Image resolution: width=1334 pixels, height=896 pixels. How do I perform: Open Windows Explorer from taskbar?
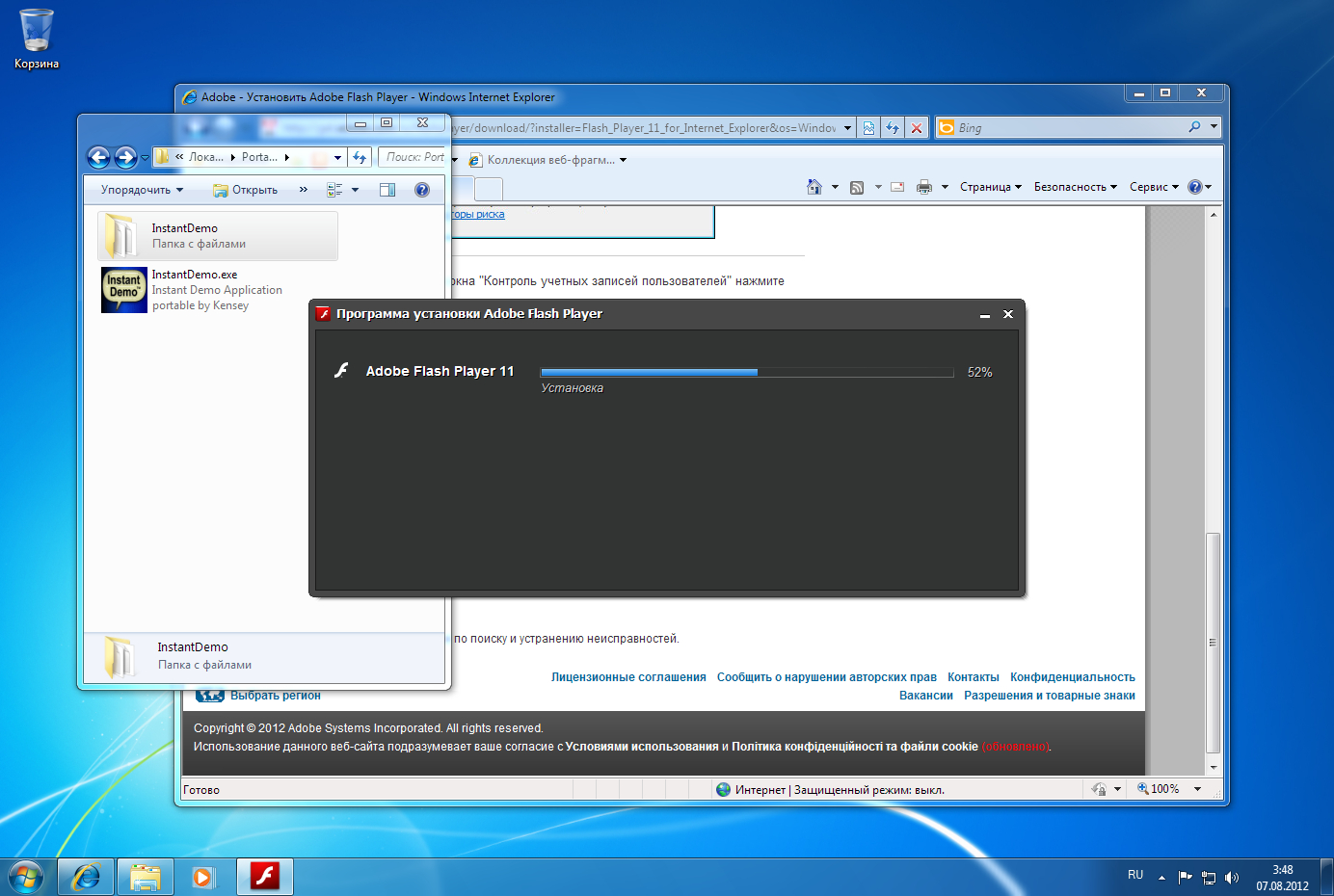[x=146, y=878]
